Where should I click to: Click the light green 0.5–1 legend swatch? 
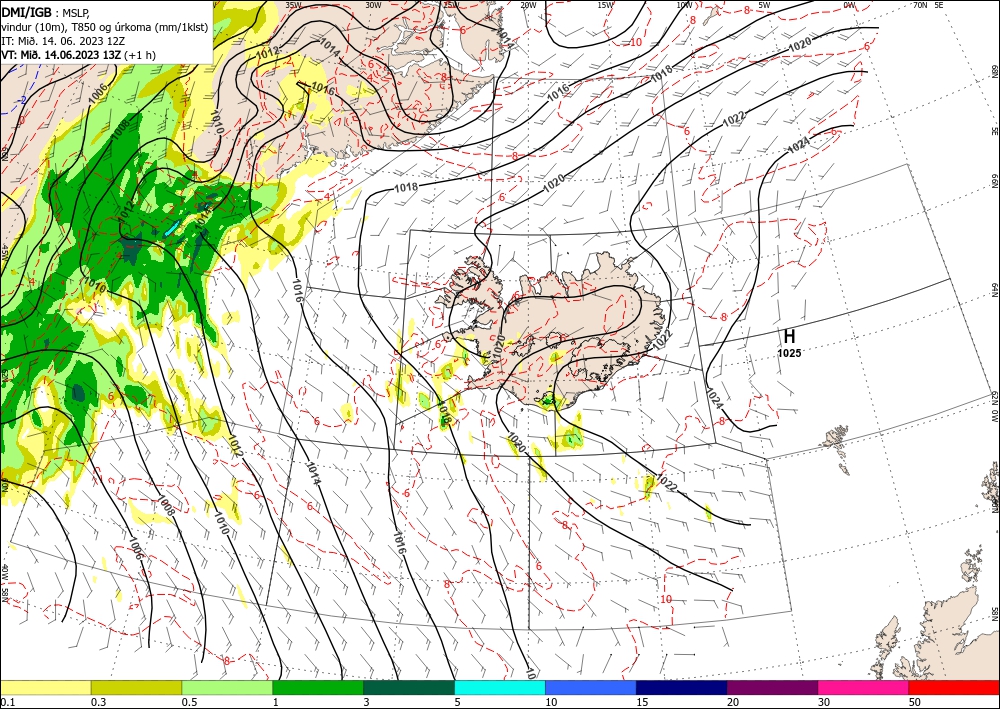coord(227,688)
